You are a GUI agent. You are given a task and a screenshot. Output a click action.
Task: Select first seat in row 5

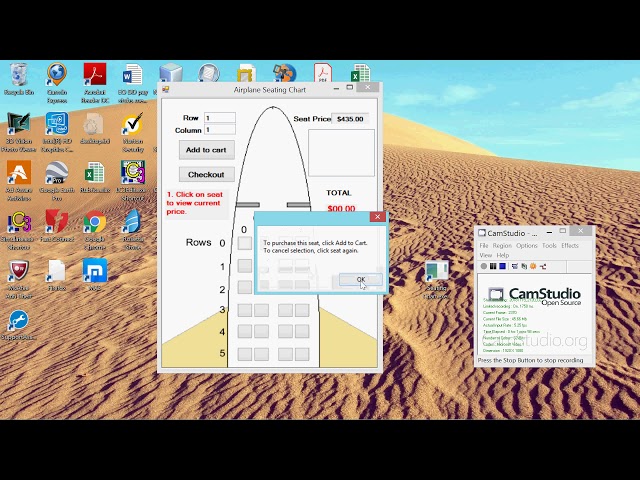click(x=245, y=354)
